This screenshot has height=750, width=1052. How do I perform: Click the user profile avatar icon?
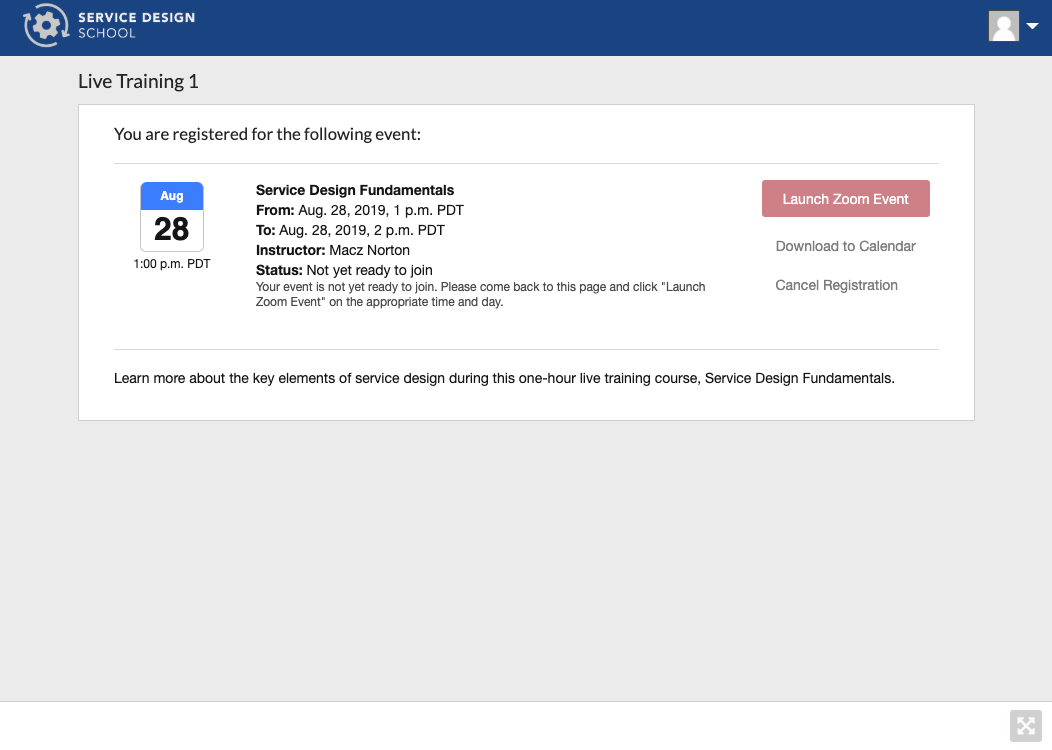(x=1003, y=27)
